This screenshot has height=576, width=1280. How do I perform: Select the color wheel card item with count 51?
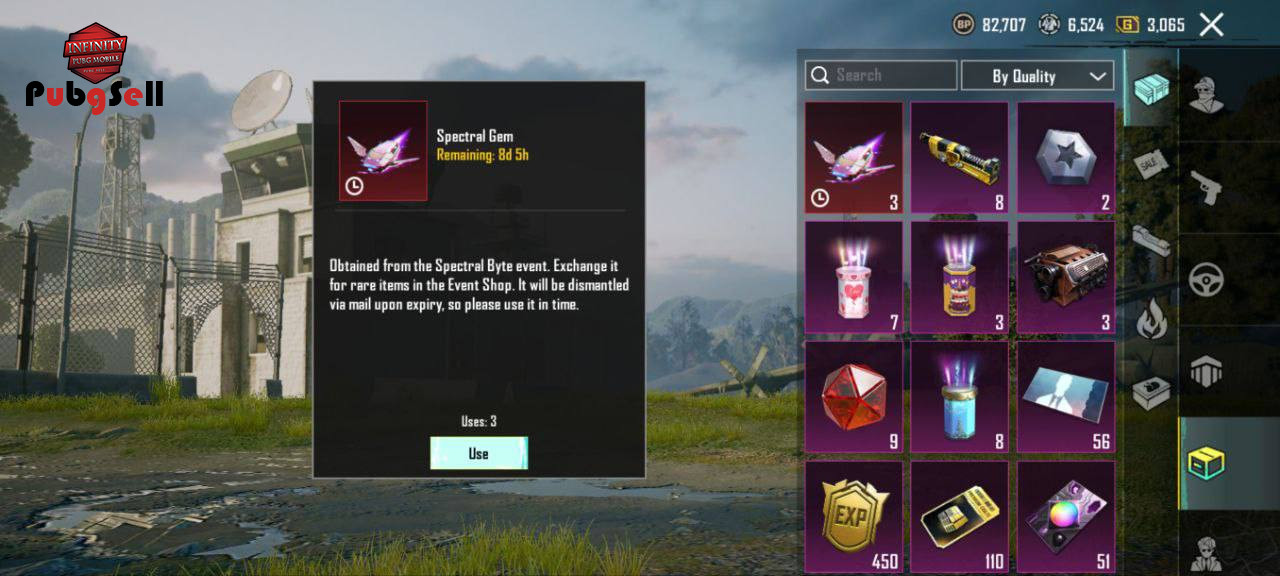point(1066,516)
